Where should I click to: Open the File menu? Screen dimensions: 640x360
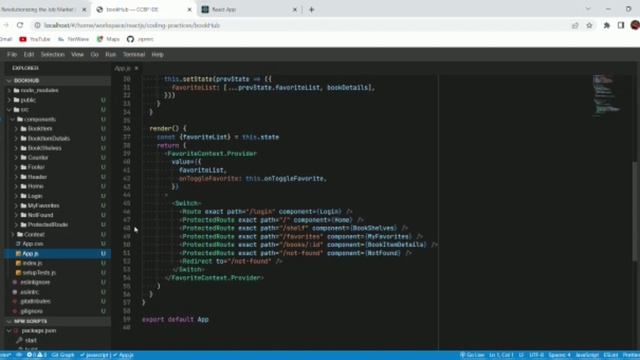(x=12, y=54)
